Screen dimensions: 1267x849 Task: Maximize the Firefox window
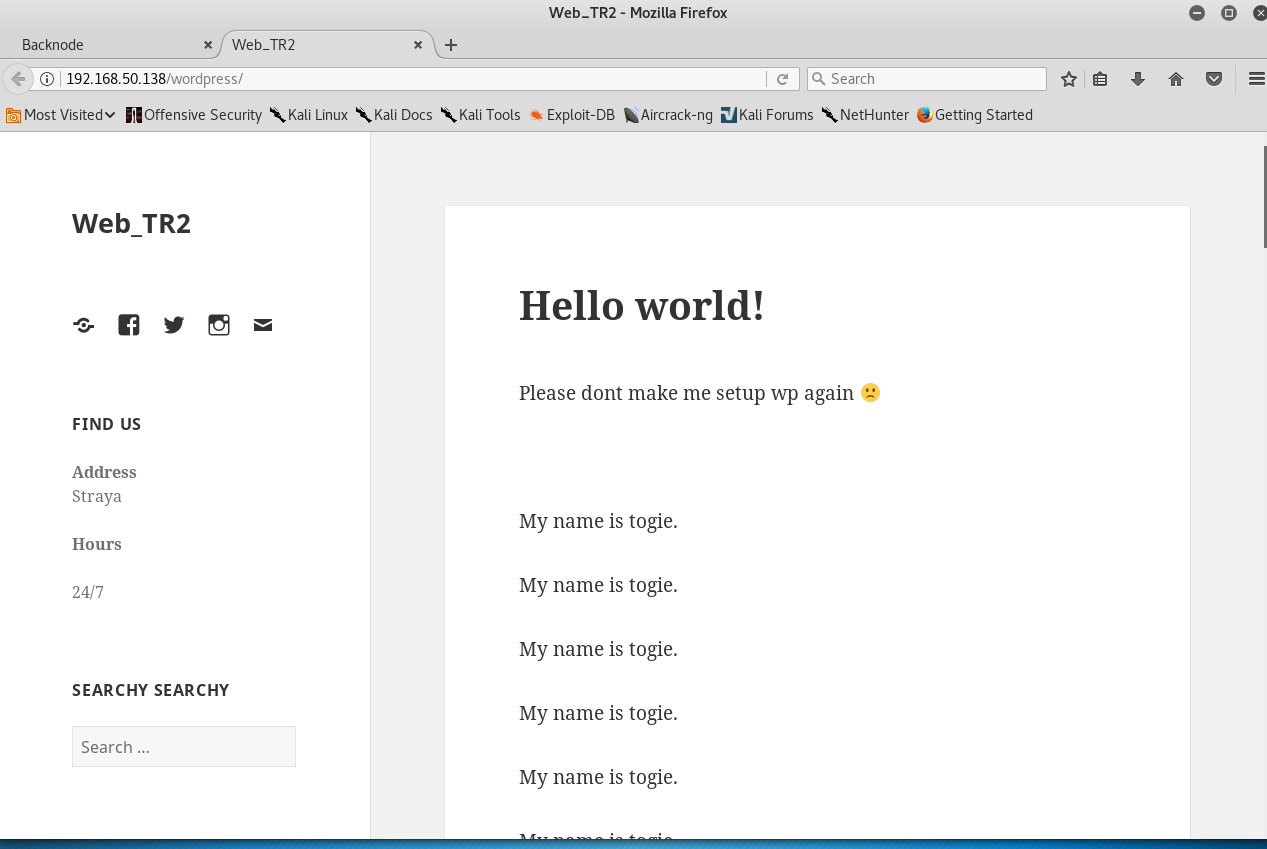click(x=1229, y=13)
